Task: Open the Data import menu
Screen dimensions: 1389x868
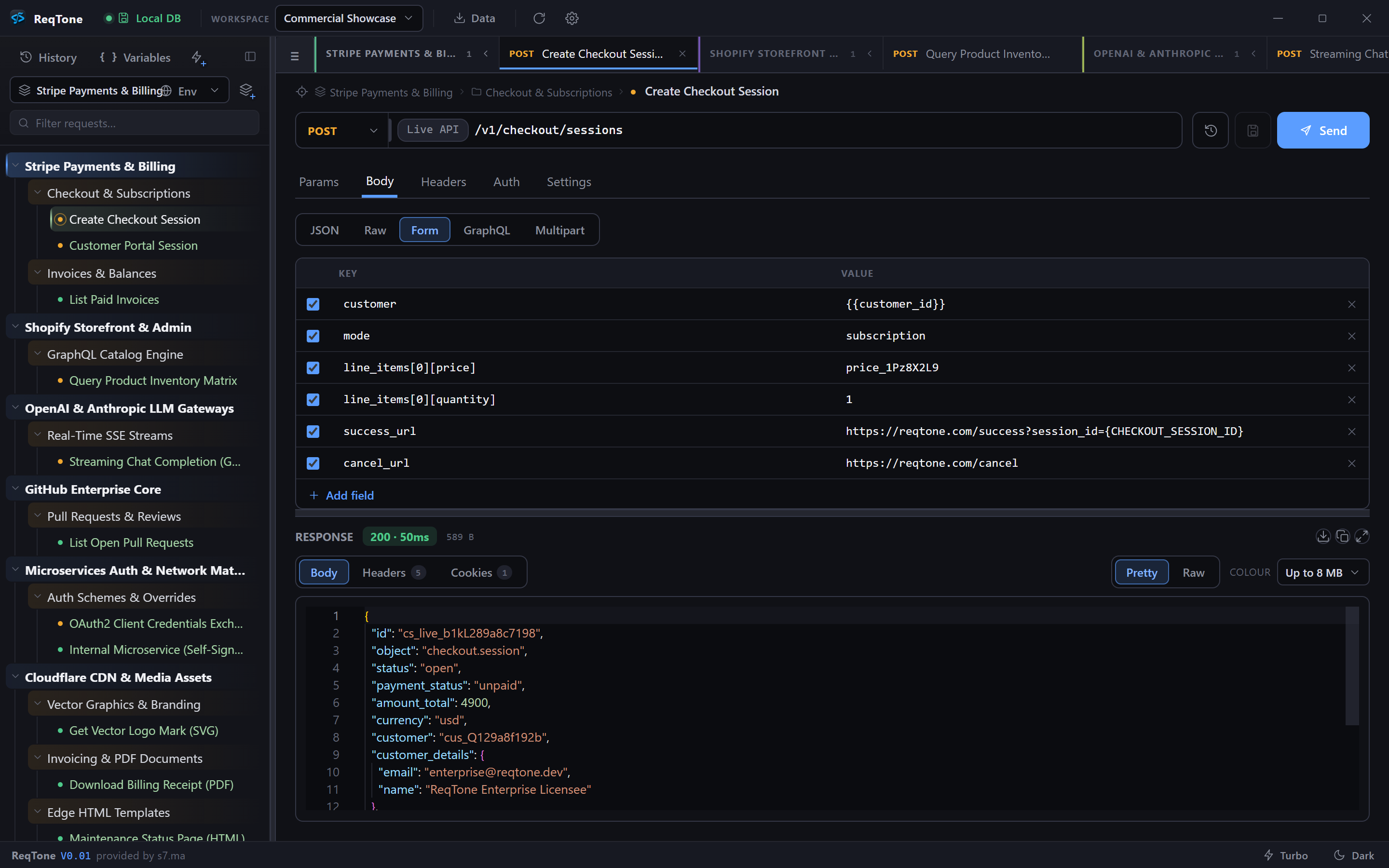Action: 474,18
